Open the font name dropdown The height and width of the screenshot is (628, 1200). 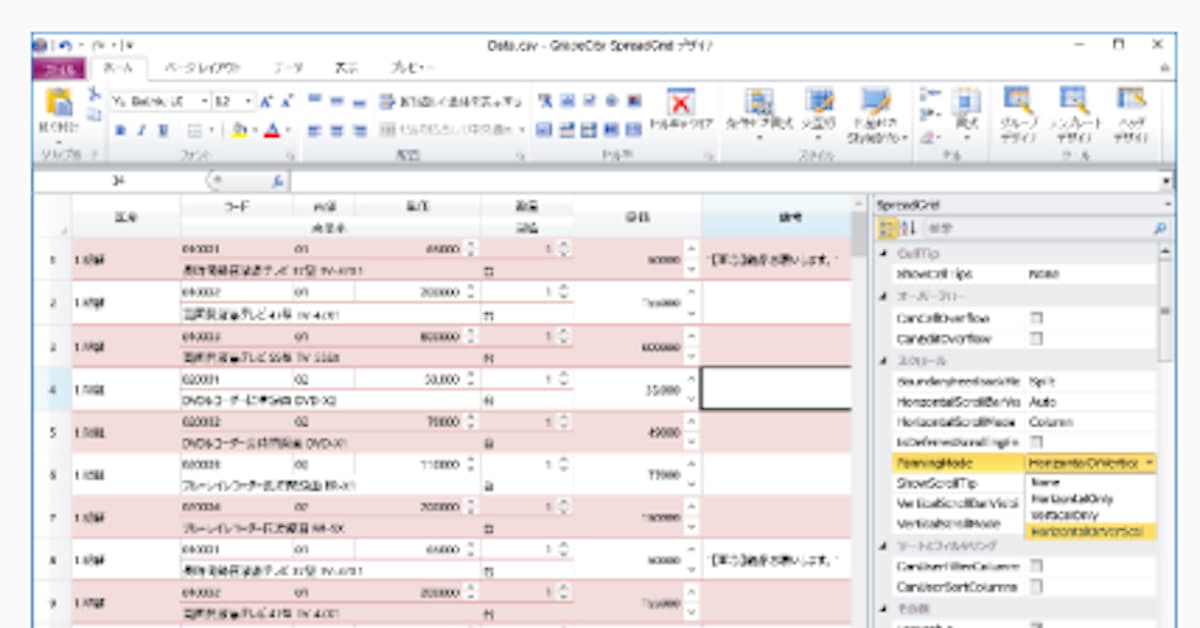[204, 101]
